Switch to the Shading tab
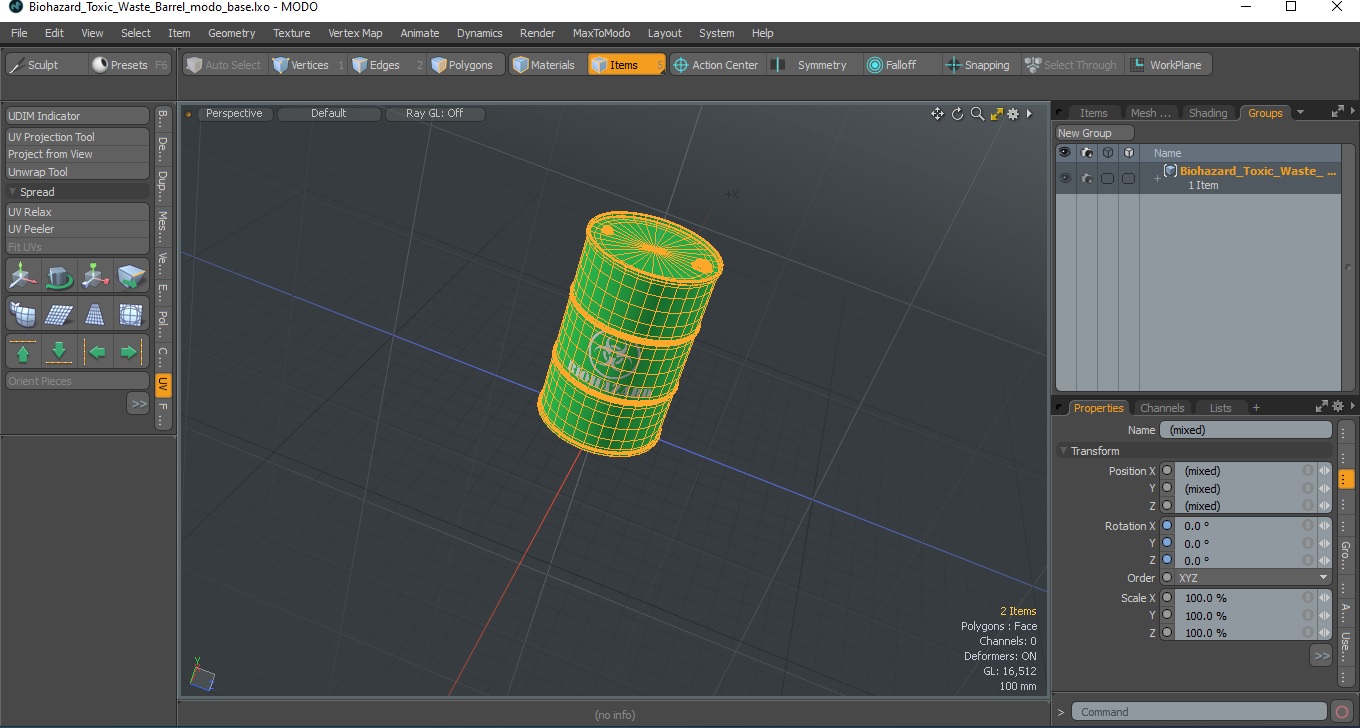The image size is (1360, 728). tap(1207, 113)
